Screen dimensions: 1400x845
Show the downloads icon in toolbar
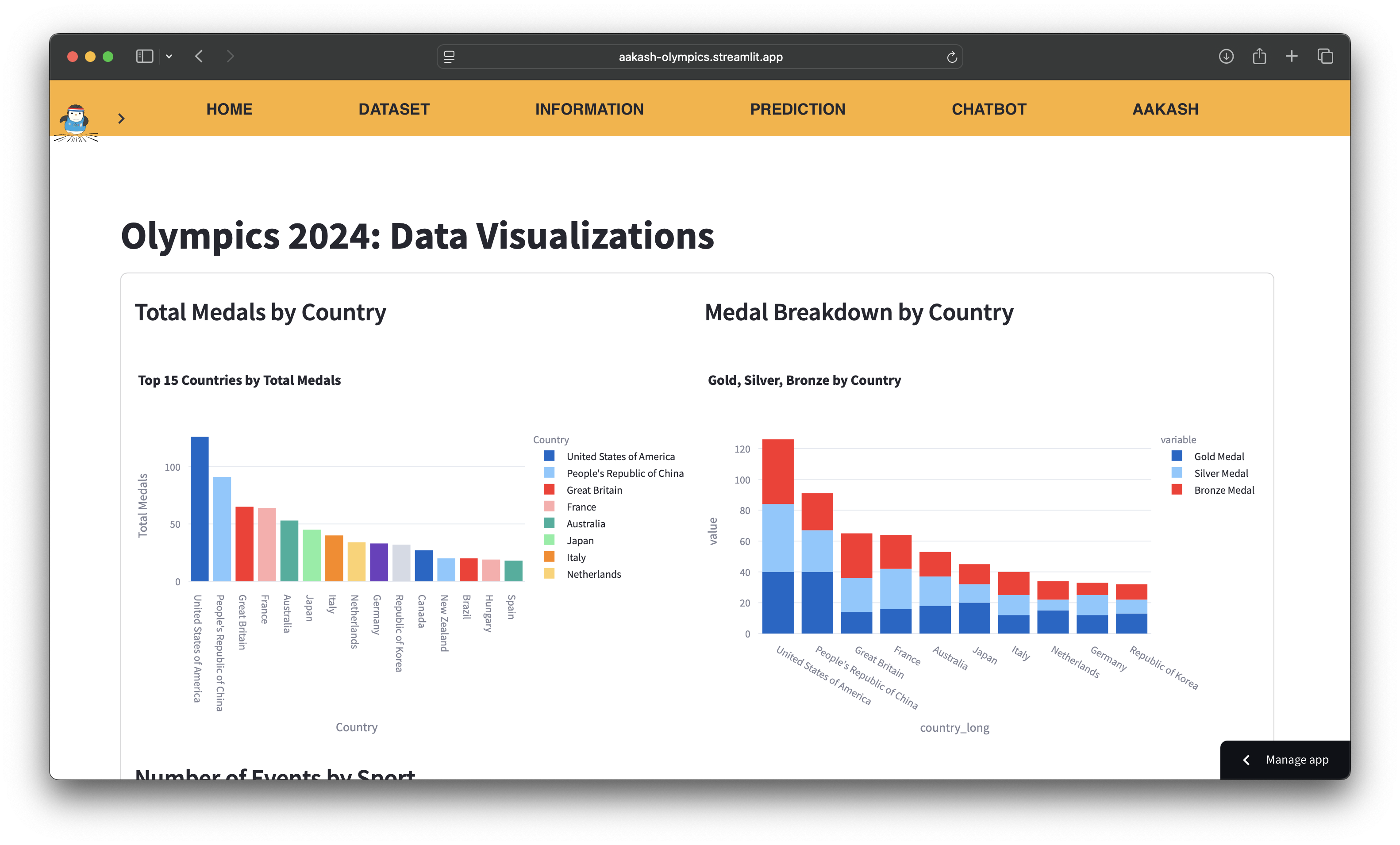click(1226, 56)
